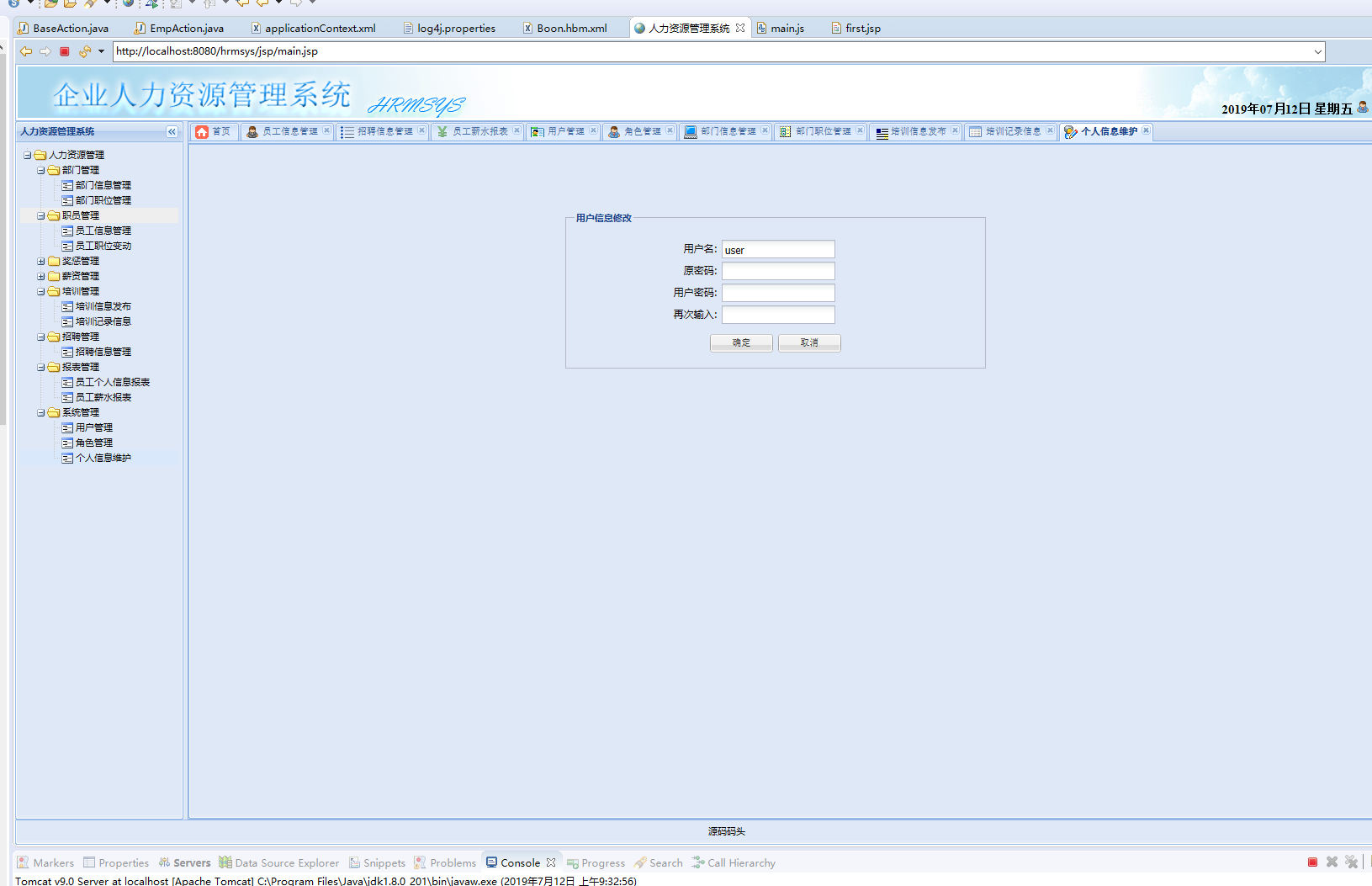Click the 取消 button
This screenshot has height=886, width=1372.
[x=809, y=342]
